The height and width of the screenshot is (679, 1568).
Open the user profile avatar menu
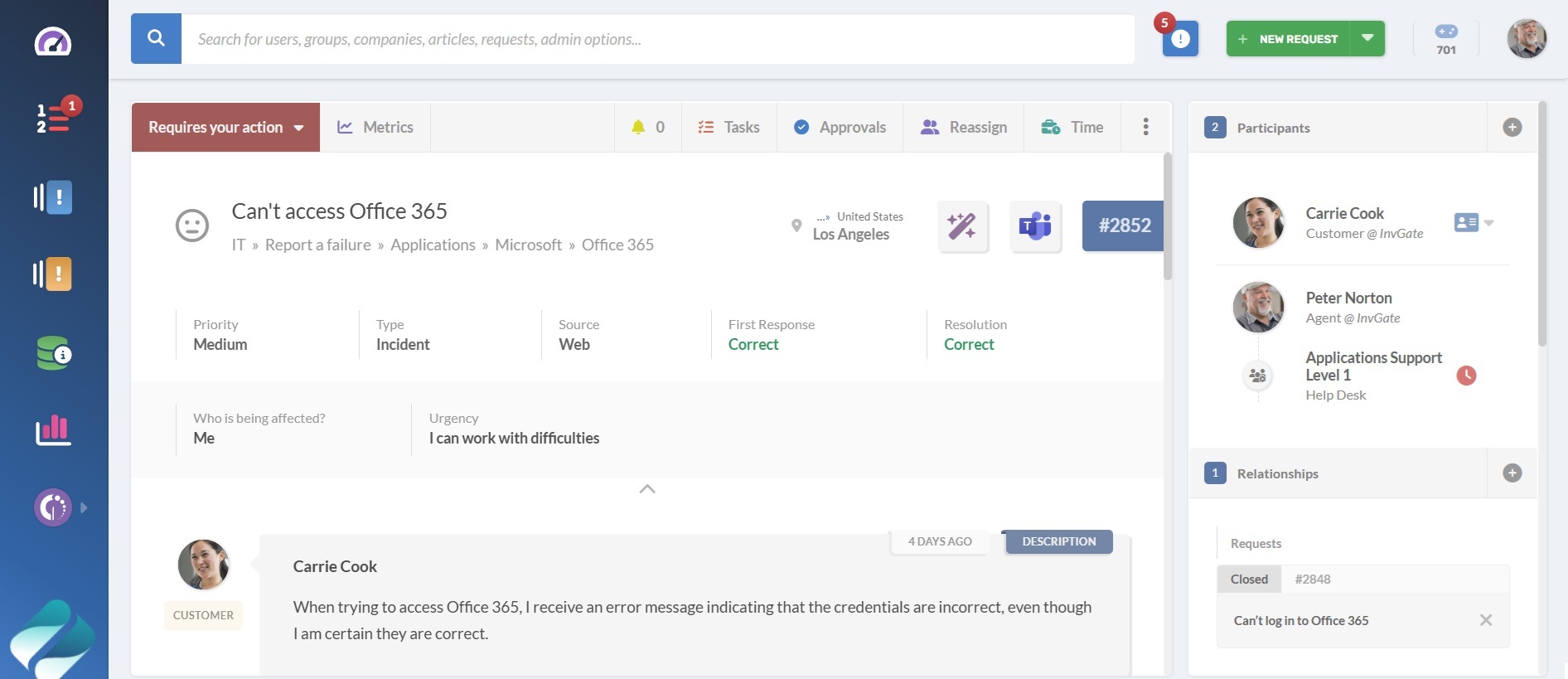pyautogui.click(x=1527, y=39)
